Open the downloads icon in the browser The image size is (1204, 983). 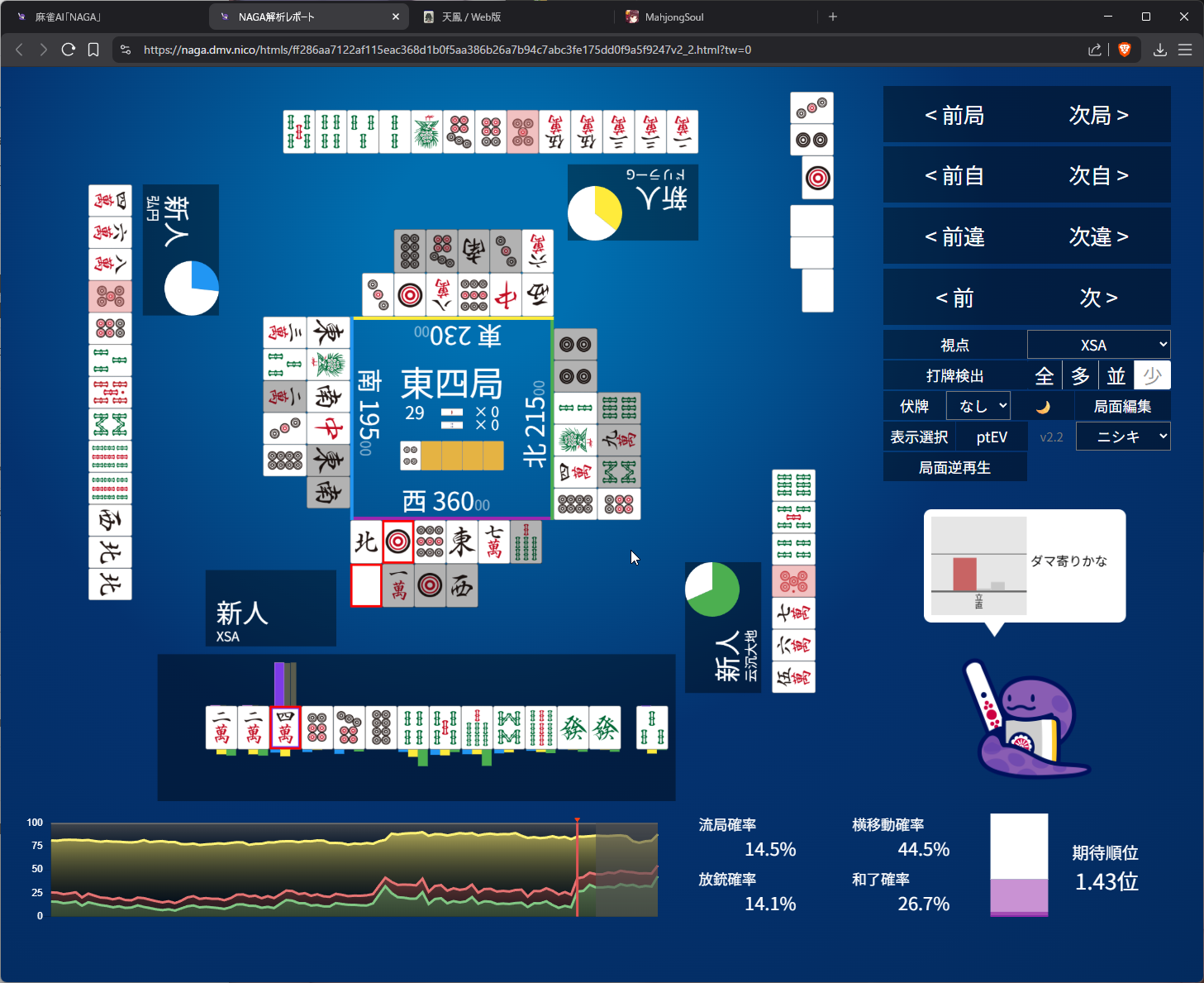pyautogui.click(x=1160, y=50)
